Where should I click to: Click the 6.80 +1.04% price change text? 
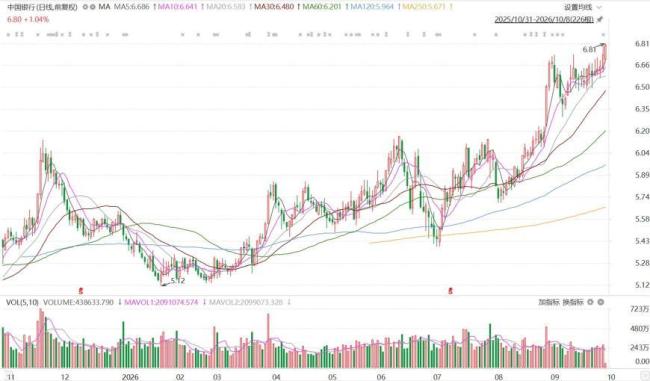[28, 19]
